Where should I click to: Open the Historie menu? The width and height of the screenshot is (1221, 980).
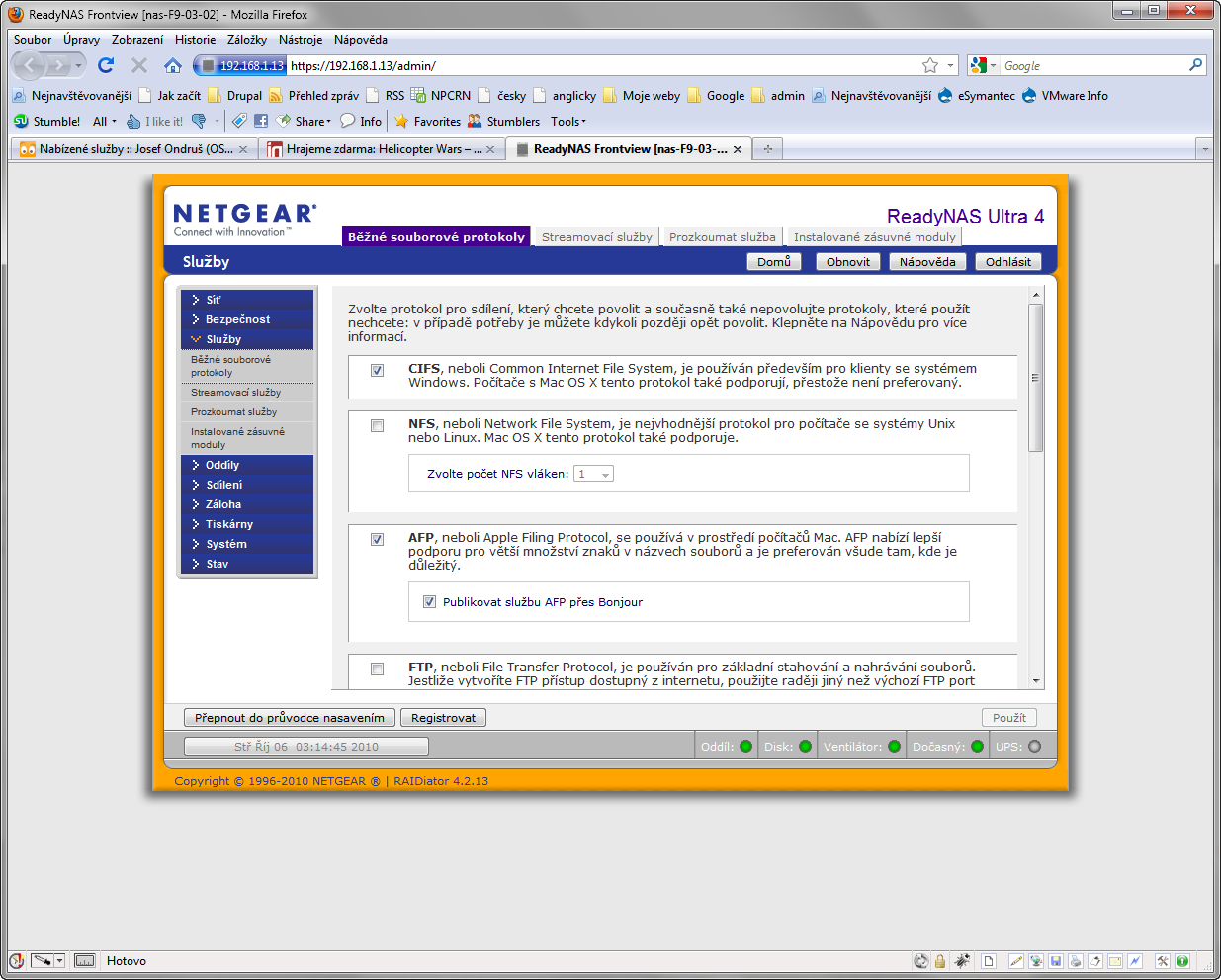(195, 40)
